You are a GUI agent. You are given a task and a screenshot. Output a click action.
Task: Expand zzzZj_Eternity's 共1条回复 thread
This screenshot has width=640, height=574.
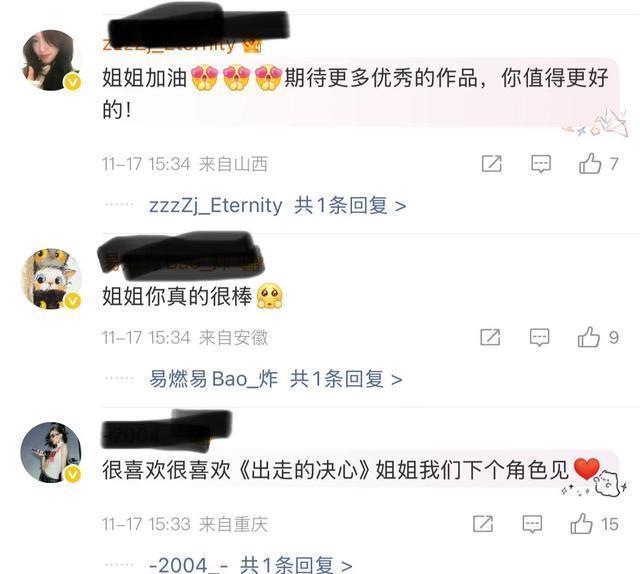(350, 205)
